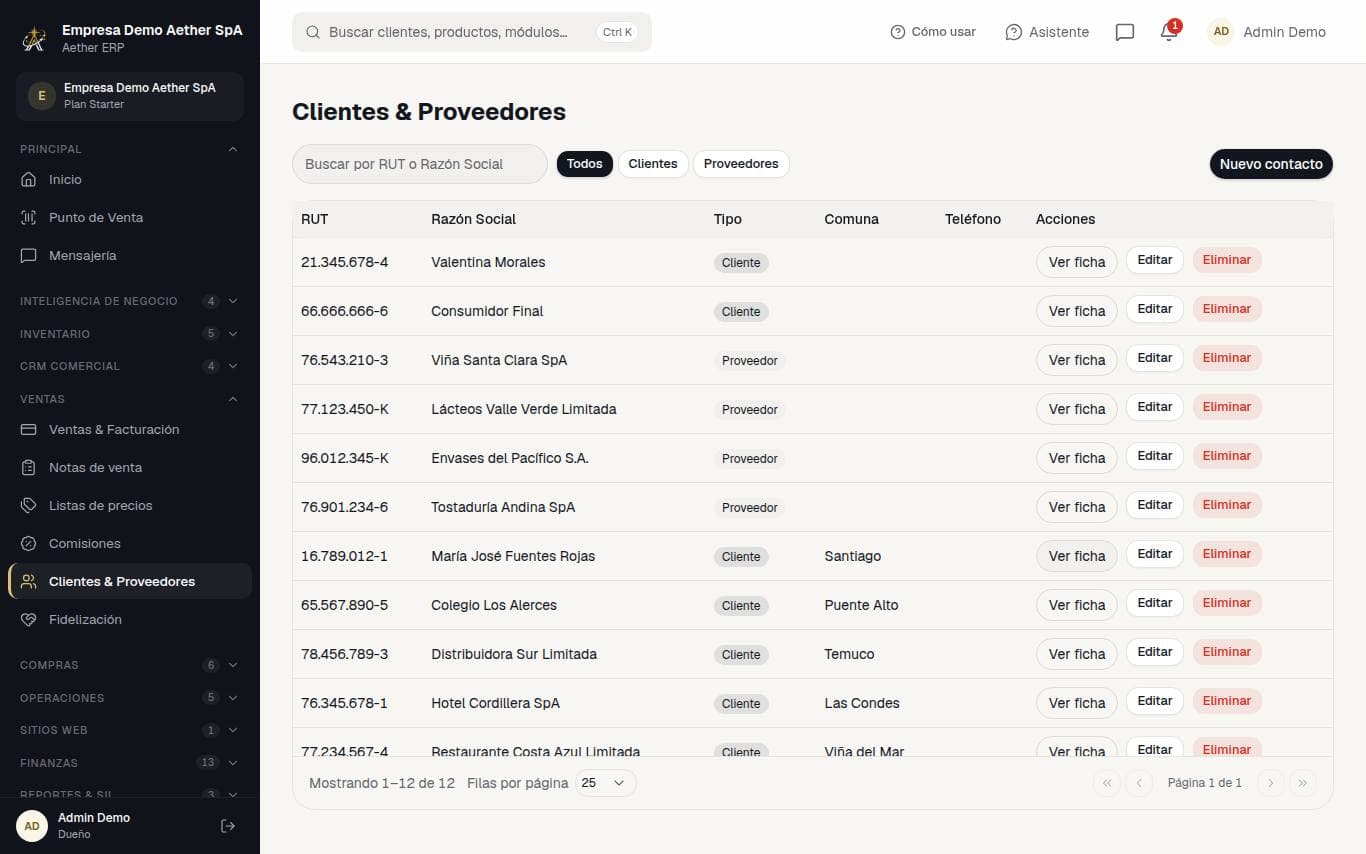Image resolution: width=1366 pixels, height=854 pixels.
Task: Open Listas de precios tag icon
Action: (x=28, y=506)
